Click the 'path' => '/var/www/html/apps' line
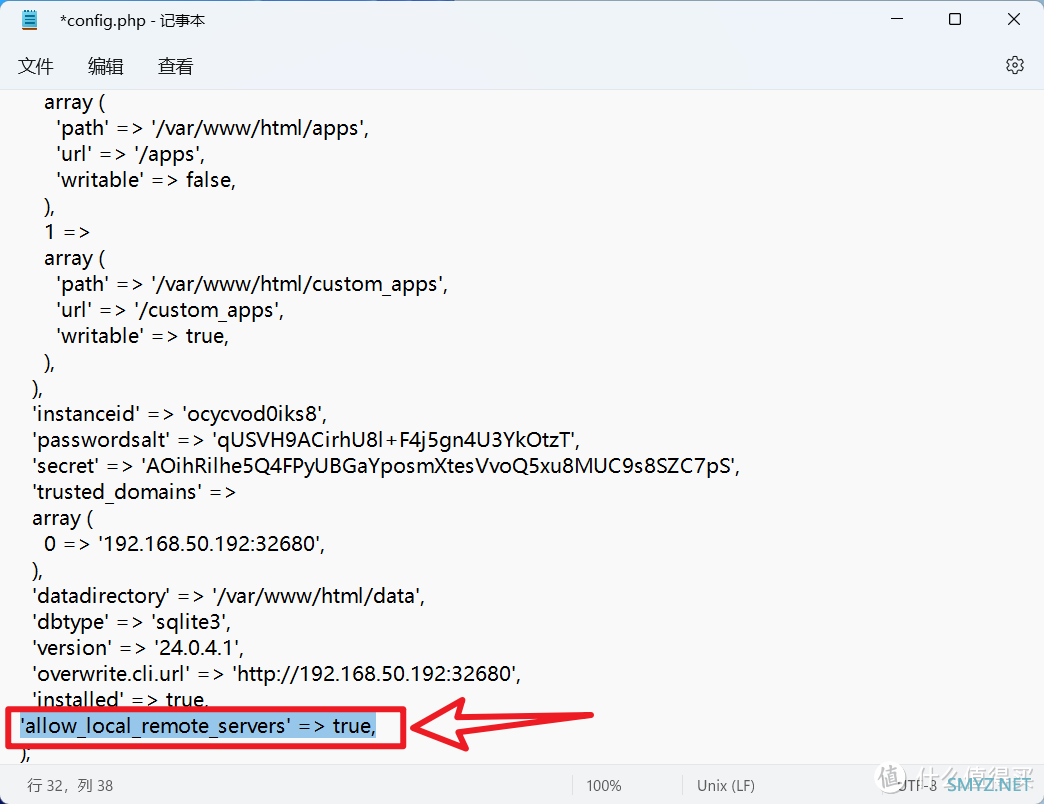 pyautogui.click(x=212, y=128)
